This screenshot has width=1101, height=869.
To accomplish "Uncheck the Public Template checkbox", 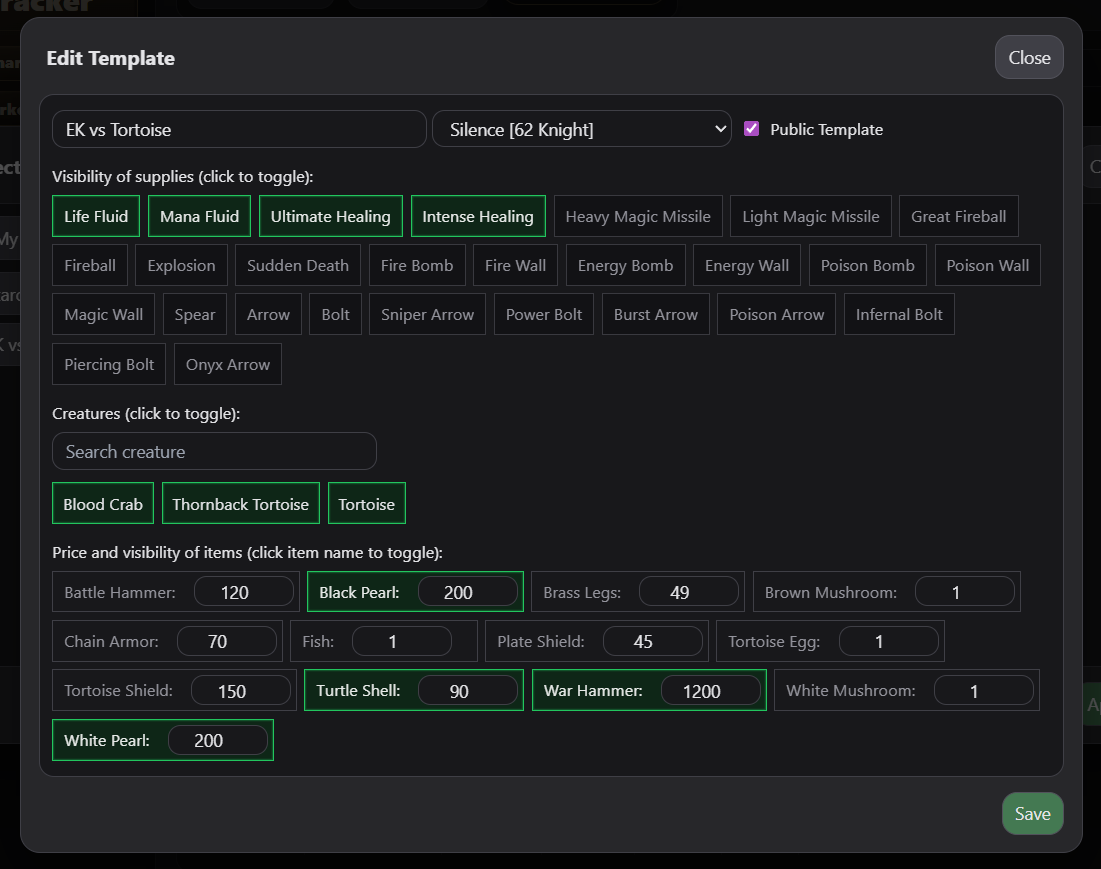I will pyautogui.click(x=752, y=129).
